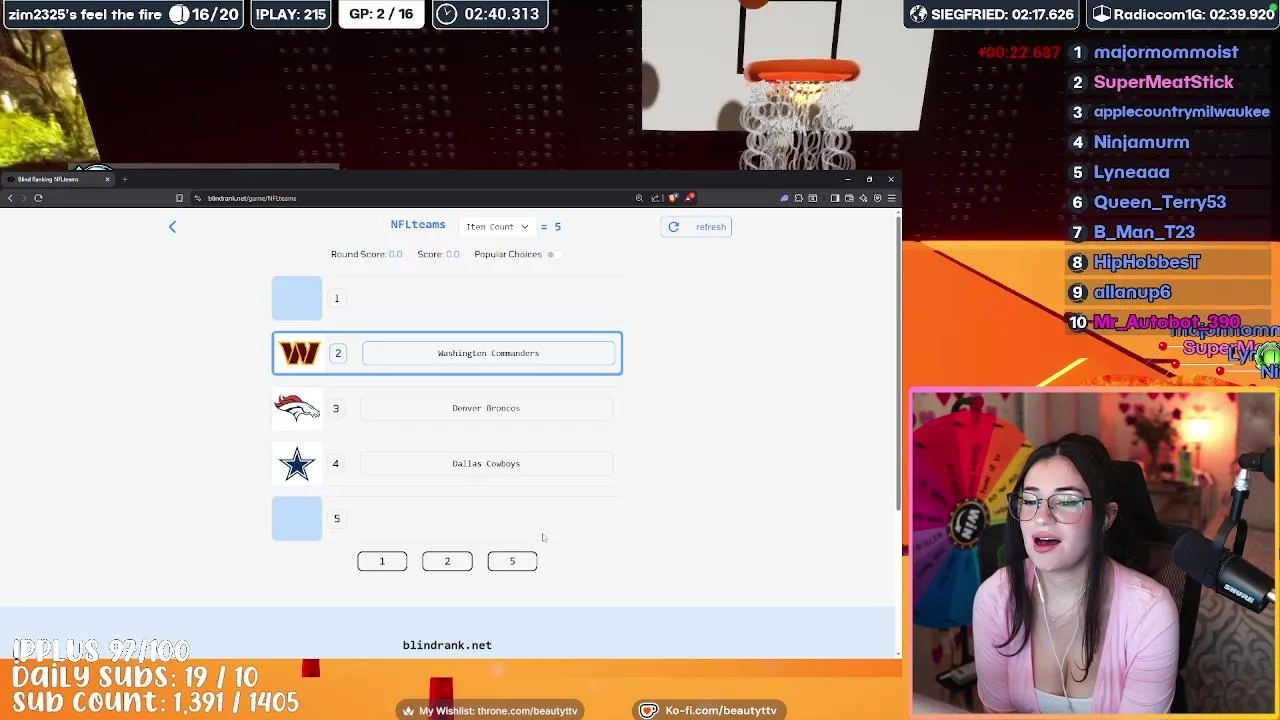Click the GP: 2 / 16 counter
This screenshot has width=1280, height=720.
click(x=381, y=14)
